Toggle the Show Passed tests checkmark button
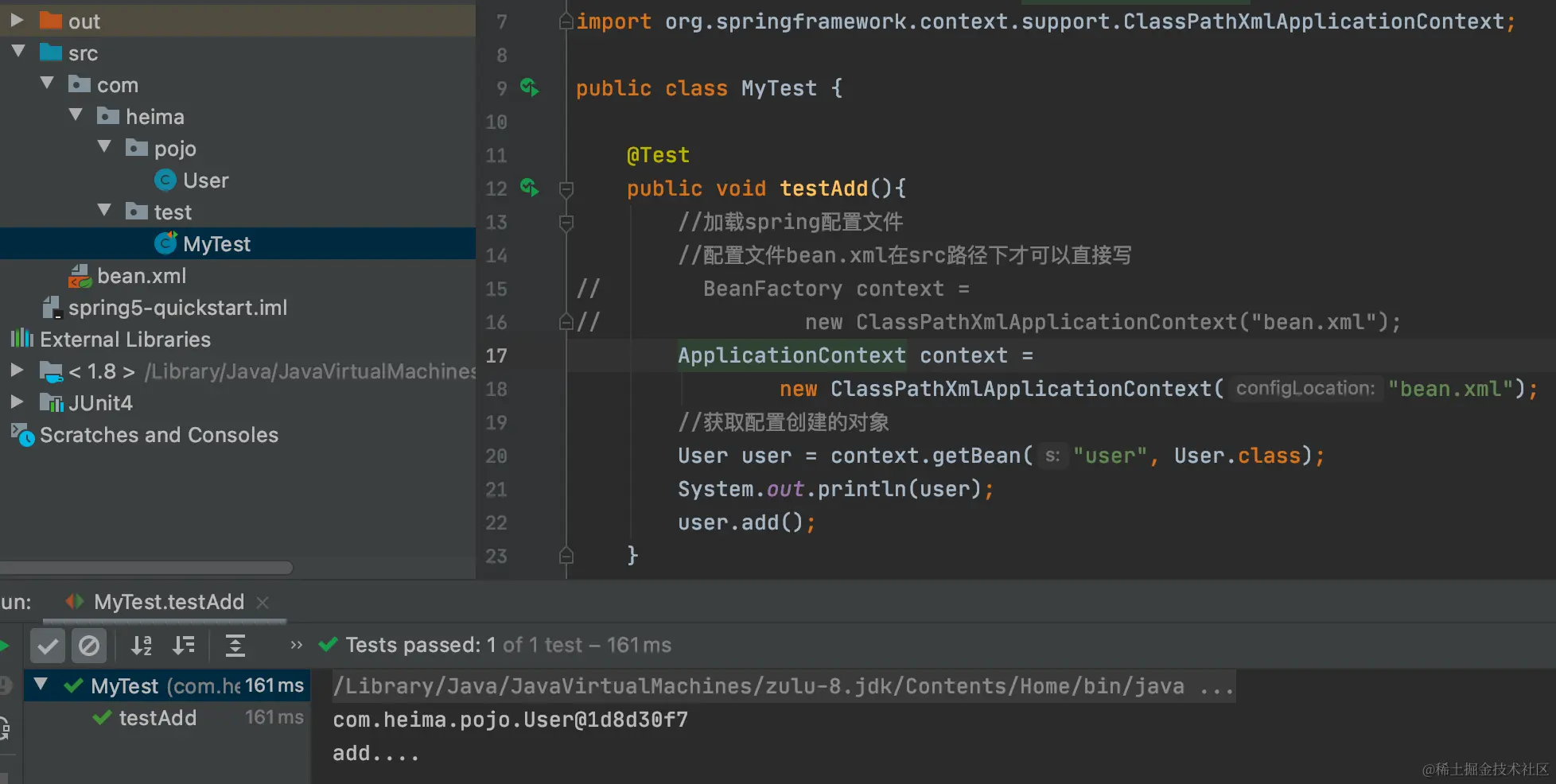Image resolution: width=1556 pixels, height=784 pixels. tap(48, 646)
